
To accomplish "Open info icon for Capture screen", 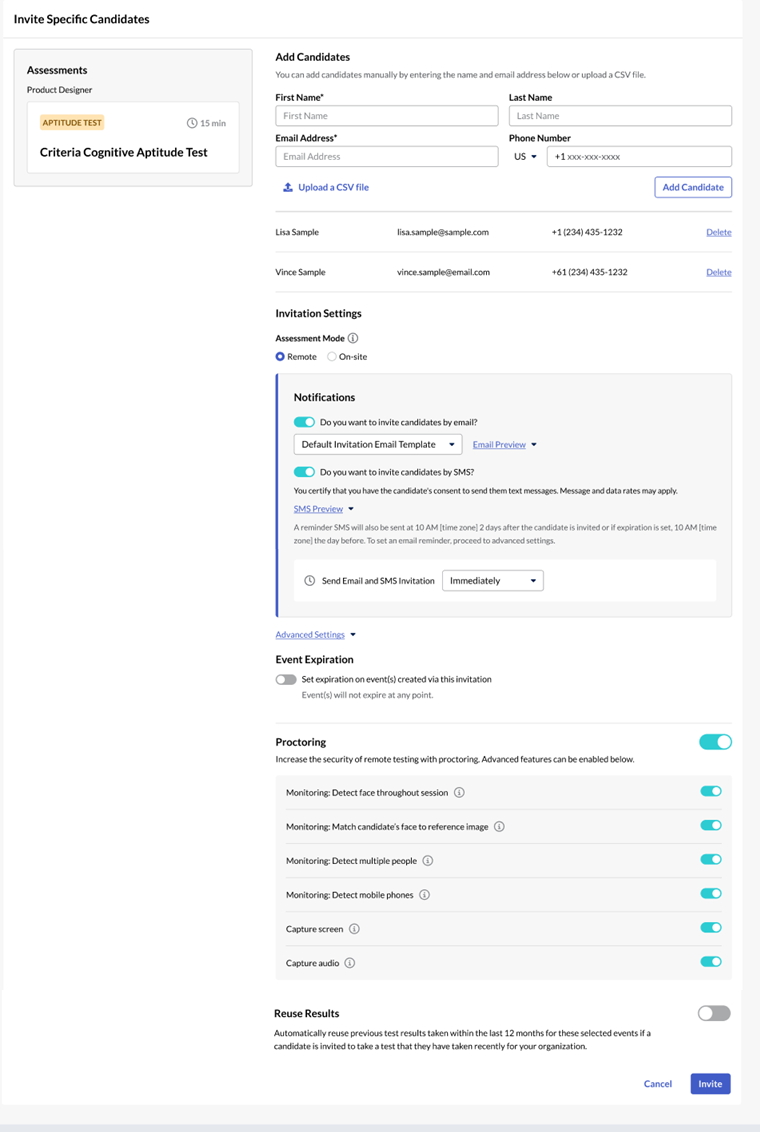I will (354, 928).
